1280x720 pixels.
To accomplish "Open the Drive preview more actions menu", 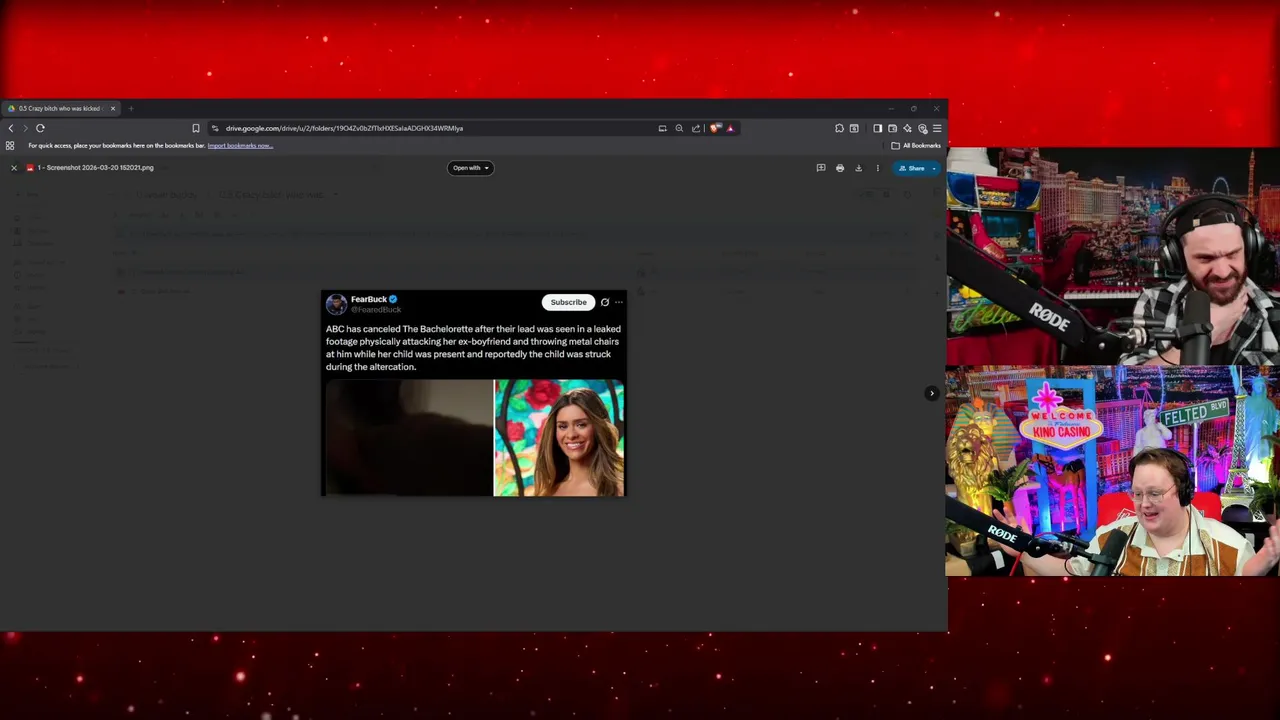I will point(878,168).
